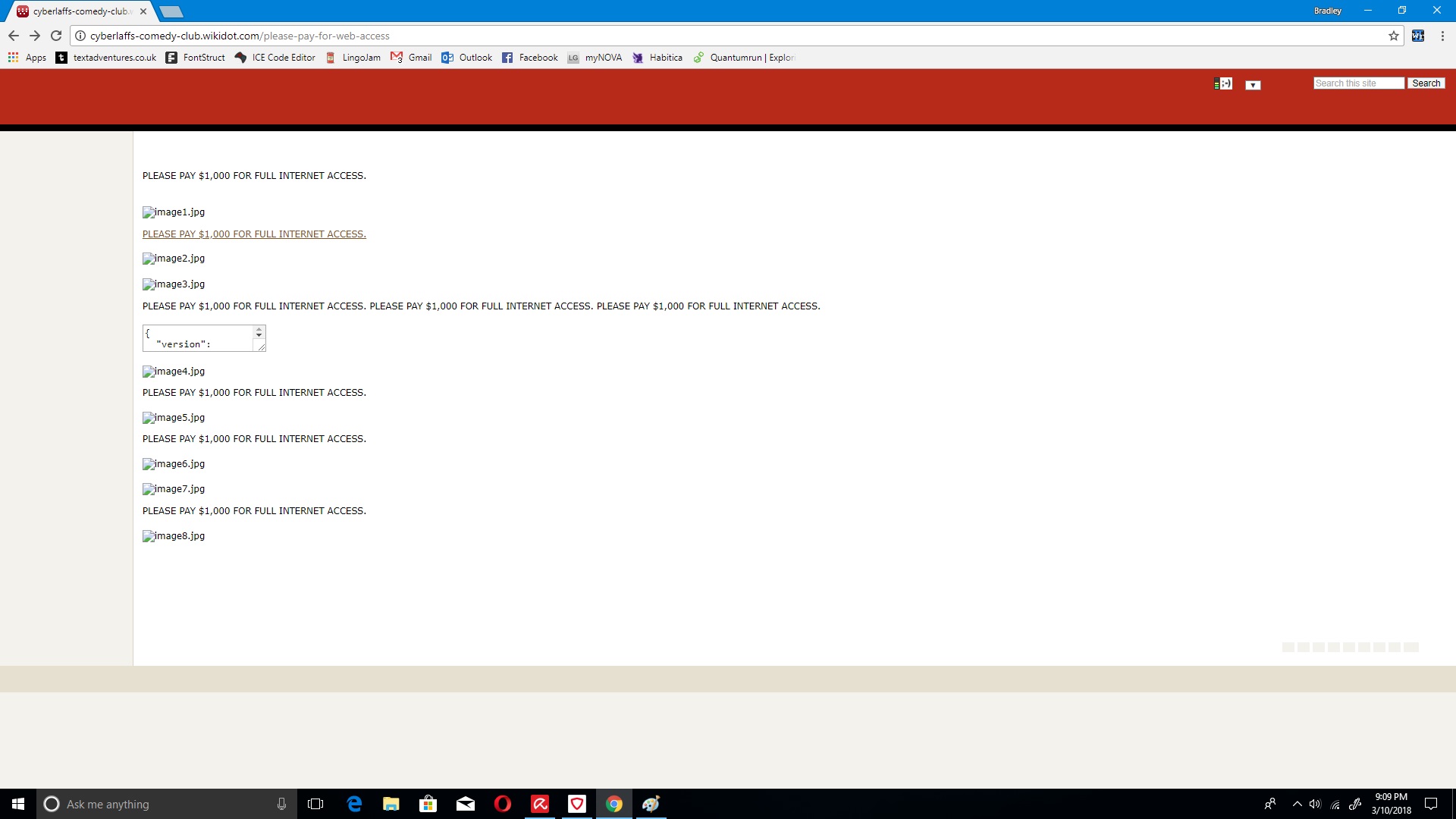Bookmark page using the star icon
The image size is (1456, 819).
(1393, 36)
